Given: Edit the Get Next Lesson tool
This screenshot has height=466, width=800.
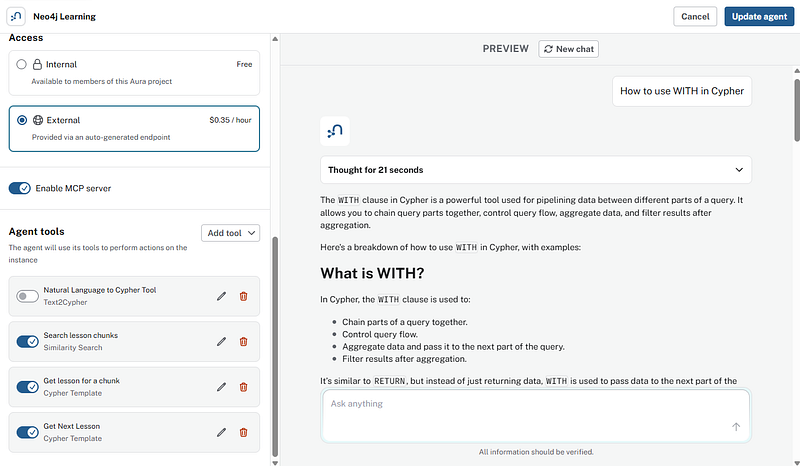Looking at the screenshot, I should click(x=221, y=432).
